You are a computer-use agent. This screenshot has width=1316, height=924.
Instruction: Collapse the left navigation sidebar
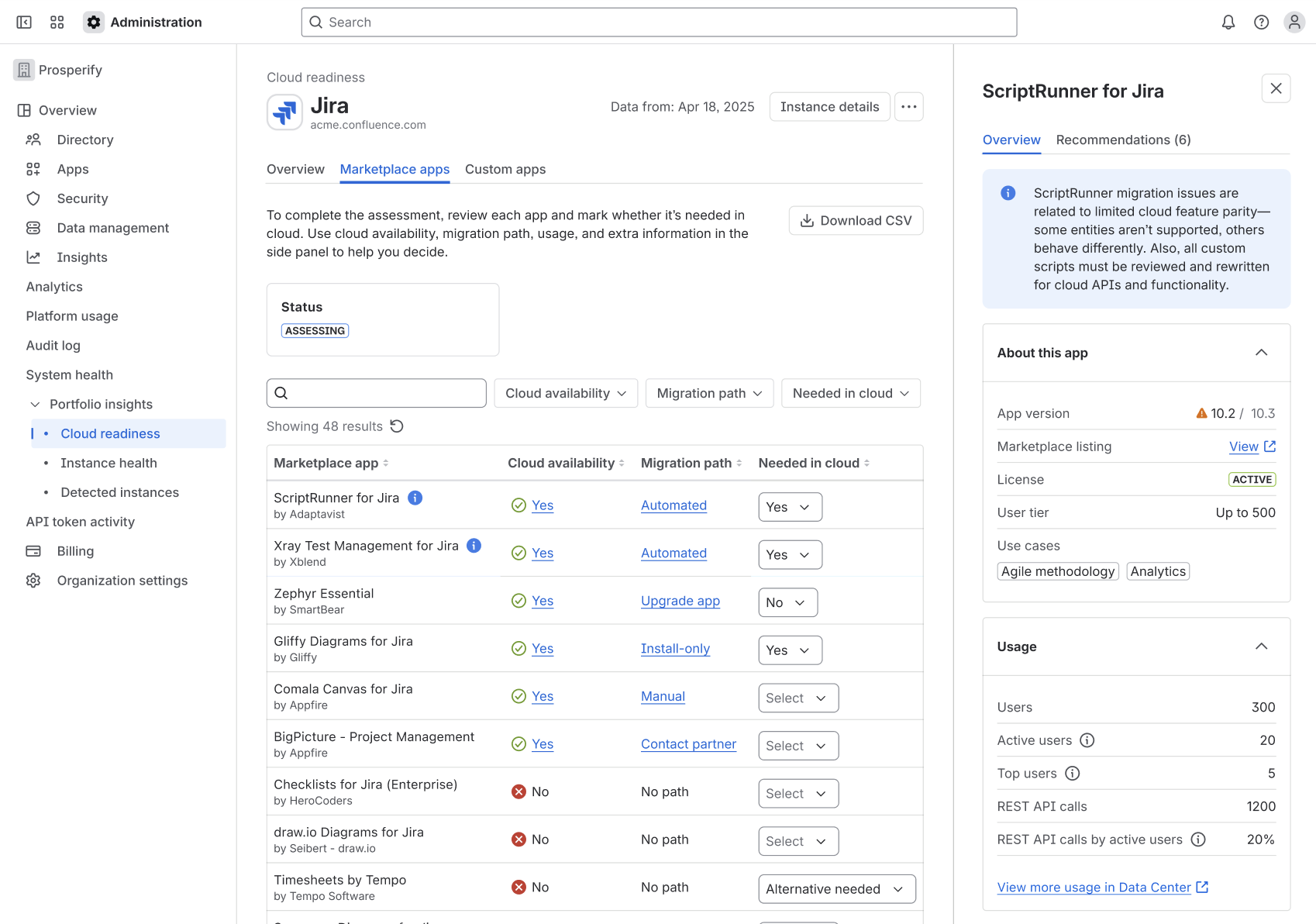(23, 22)
